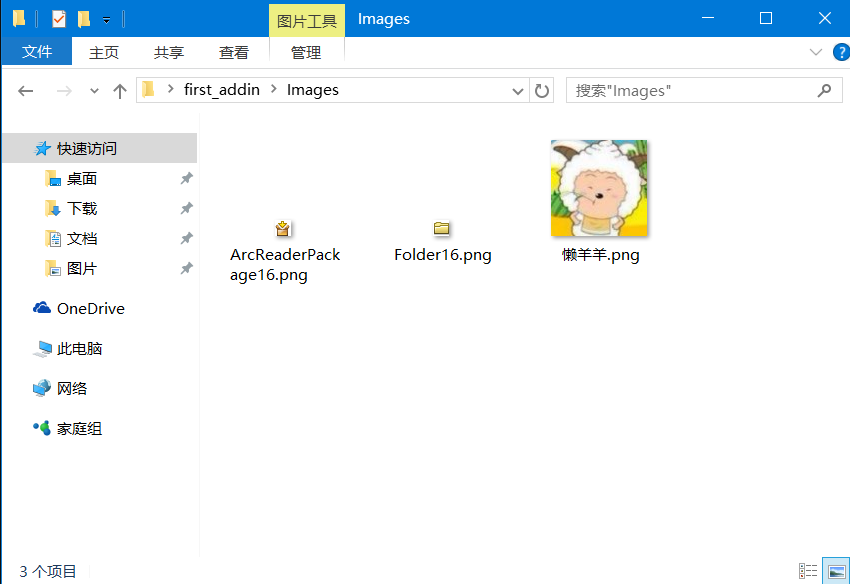Viewport: 850px width, 584px height.
Task: Go back with the left arrow
Action: pyautogui.click(x=25, y=91)
